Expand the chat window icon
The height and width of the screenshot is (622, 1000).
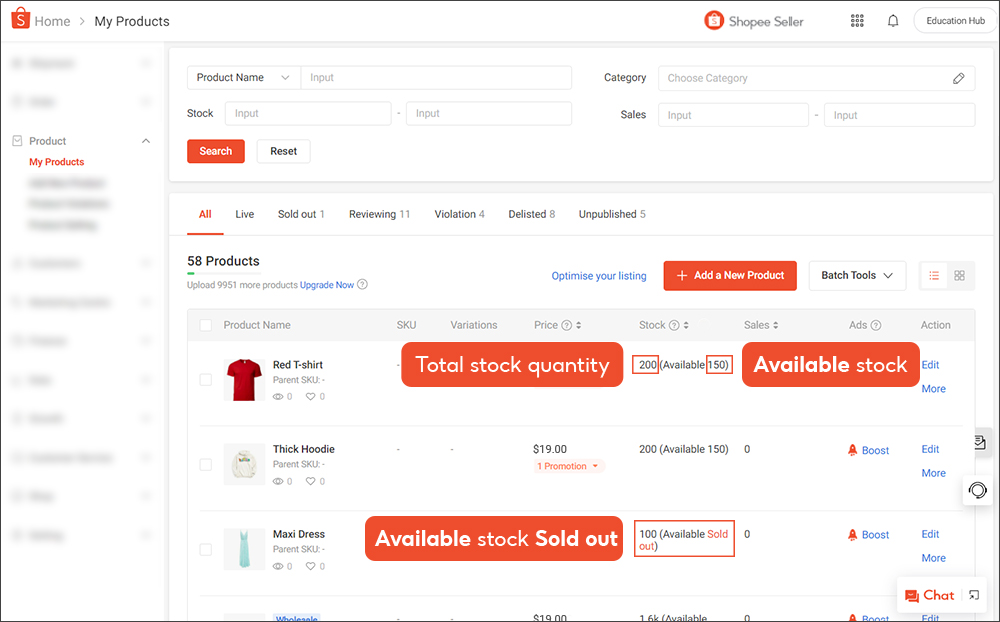click(974, 595)
